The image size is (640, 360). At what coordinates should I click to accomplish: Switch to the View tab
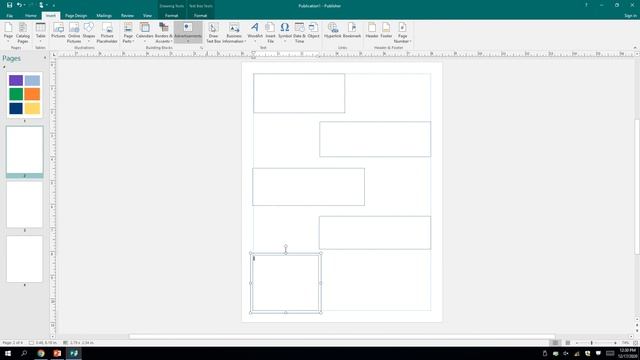pos(147,16)
